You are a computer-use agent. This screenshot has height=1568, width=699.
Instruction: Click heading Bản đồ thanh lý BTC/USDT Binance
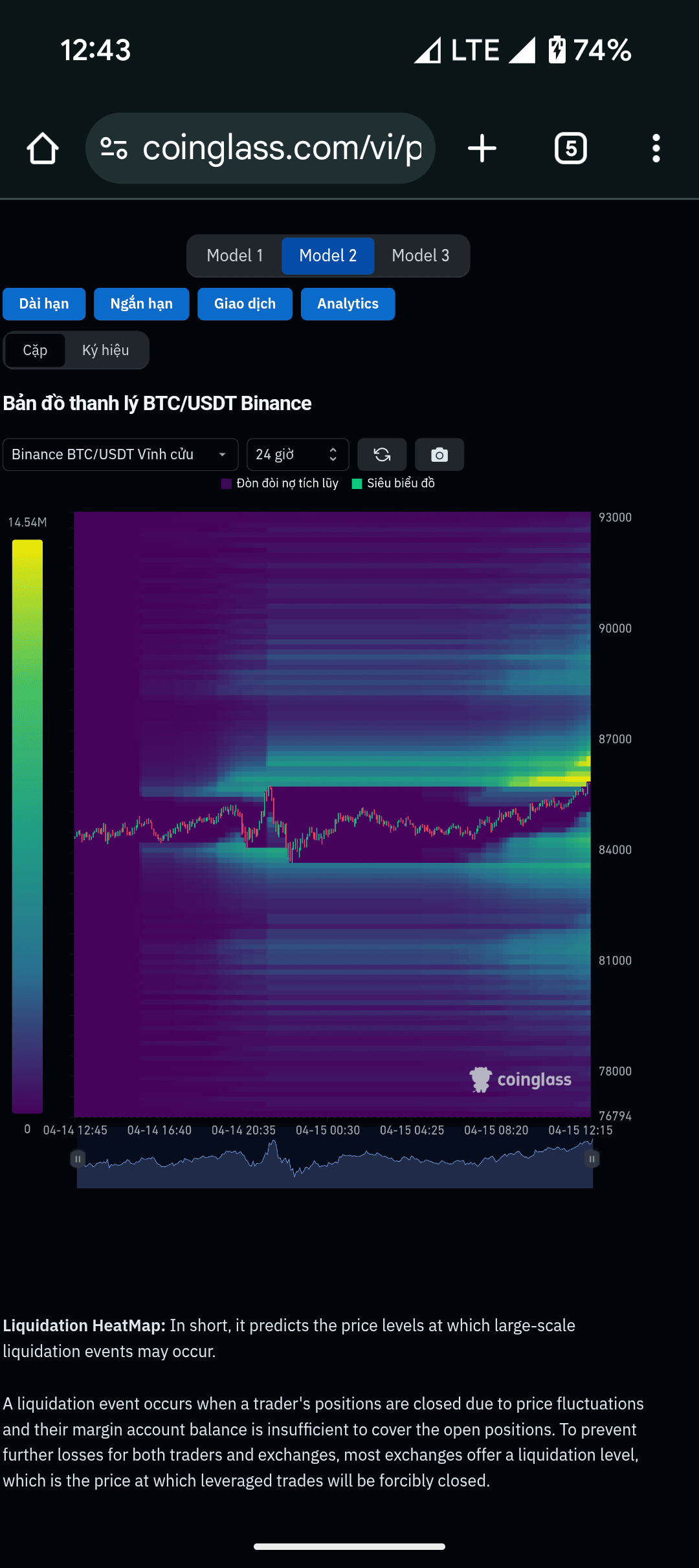tap(157, 403)
